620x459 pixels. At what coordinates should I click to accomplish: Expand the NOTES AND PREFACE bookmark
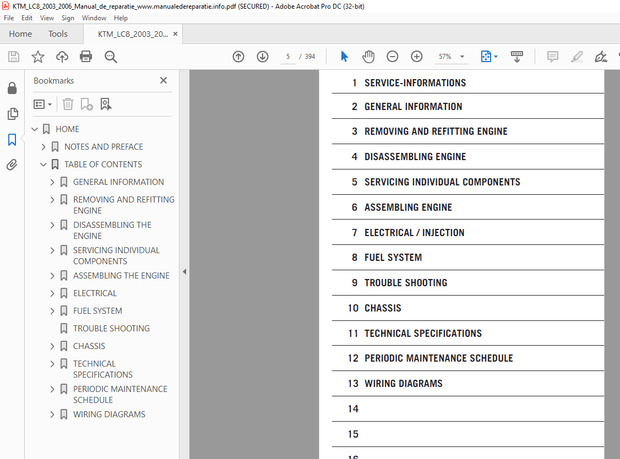pos(43,147)
